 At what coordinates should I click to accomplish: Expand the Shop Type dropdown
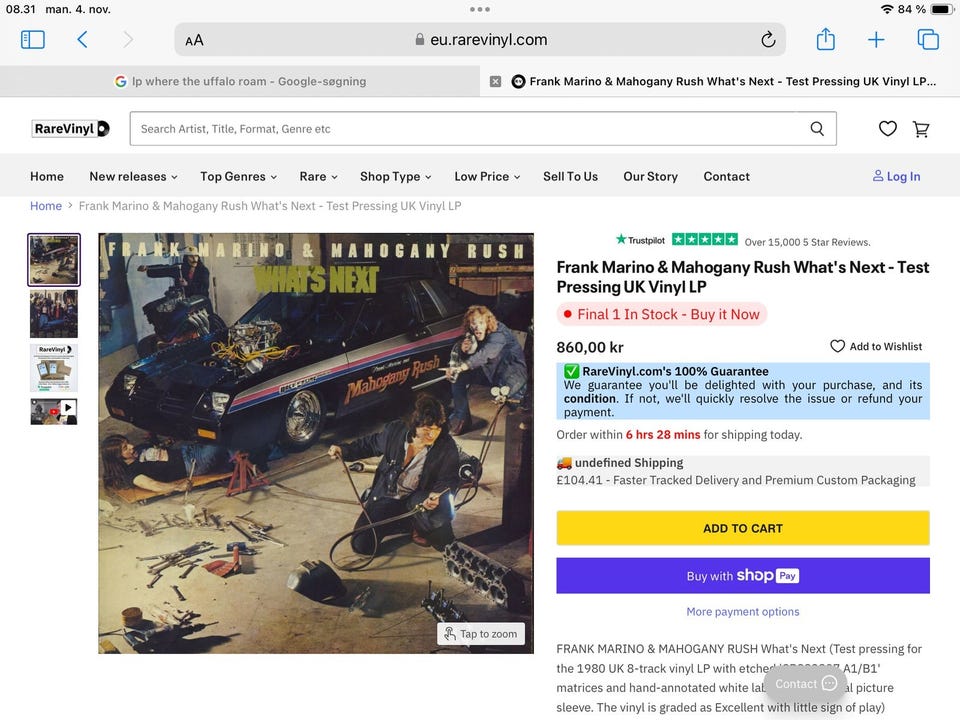396,176
